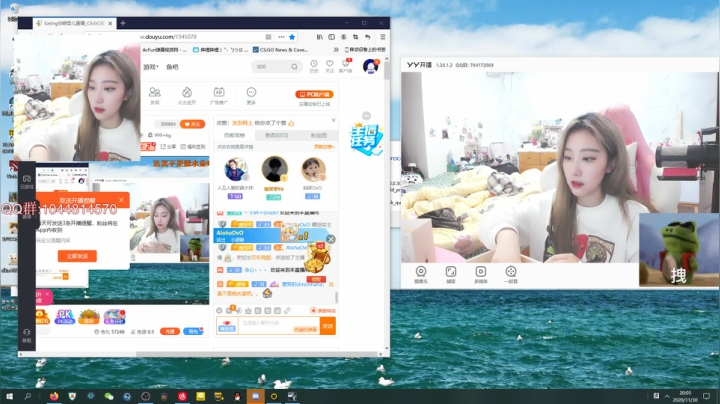
Task: Switch to the nobles tab
Action: click(276, 135)
